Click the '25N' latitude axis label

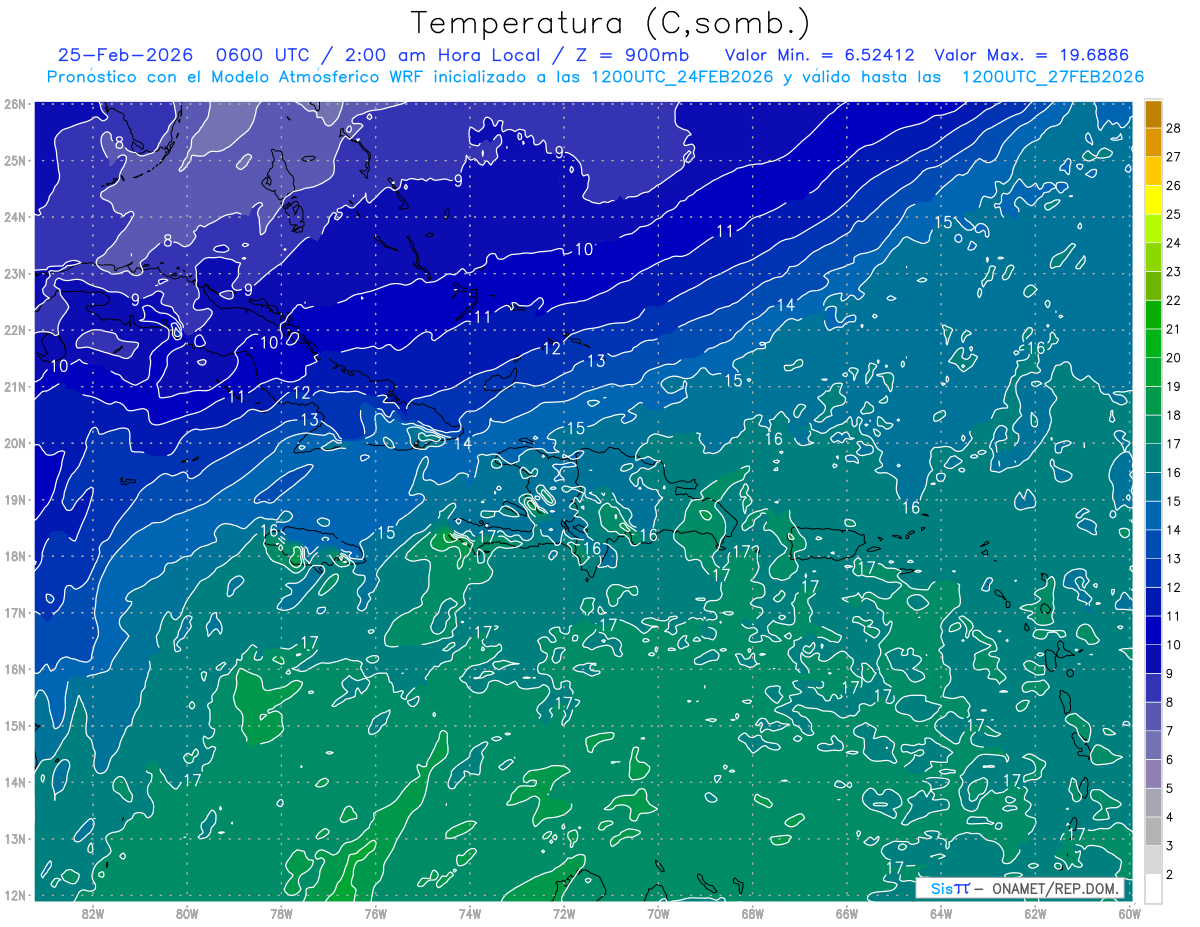(15, 160)
